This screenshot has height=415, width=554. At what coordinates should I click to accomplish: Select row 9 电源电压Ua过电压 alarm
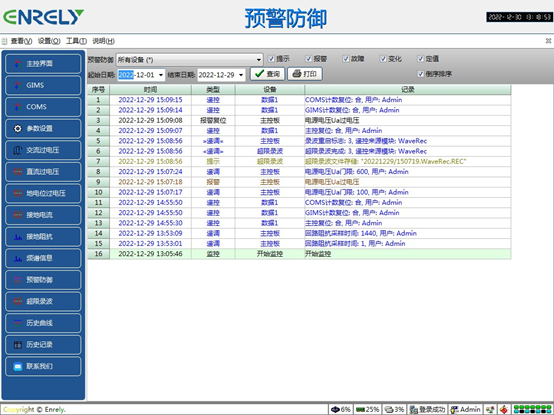299,182
